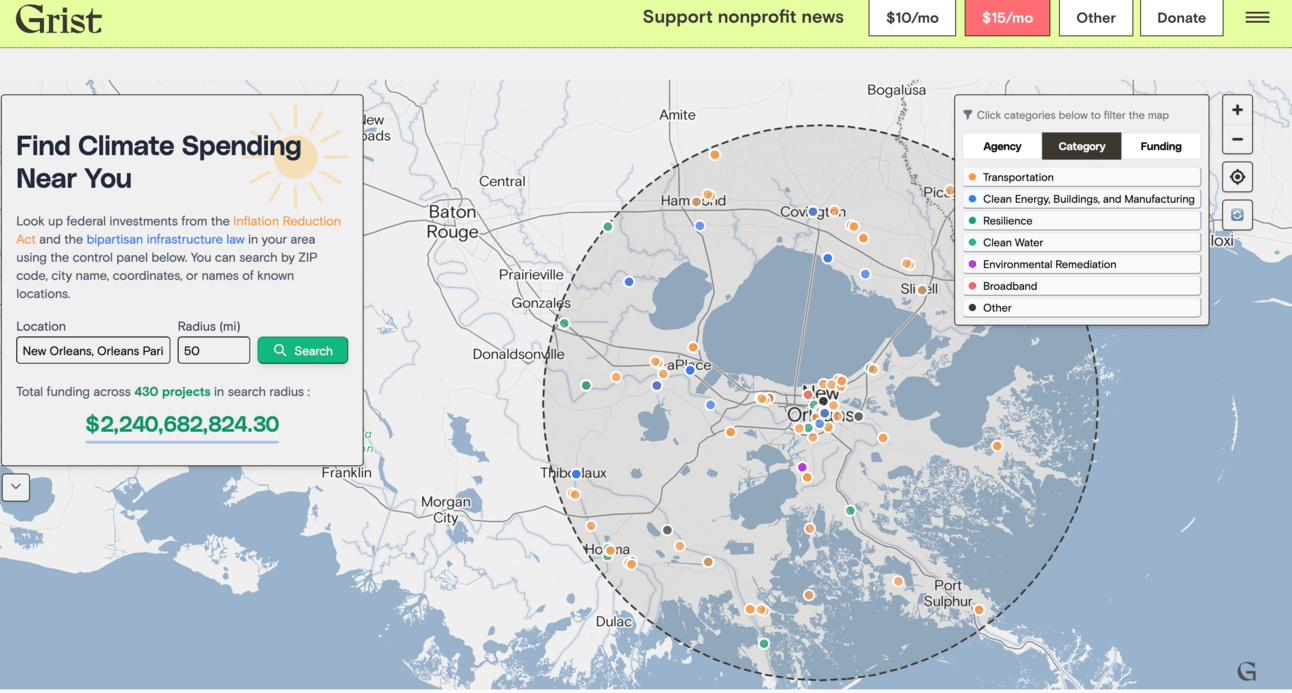Open the hamburger navigation menu

[x=1257, y=17]
